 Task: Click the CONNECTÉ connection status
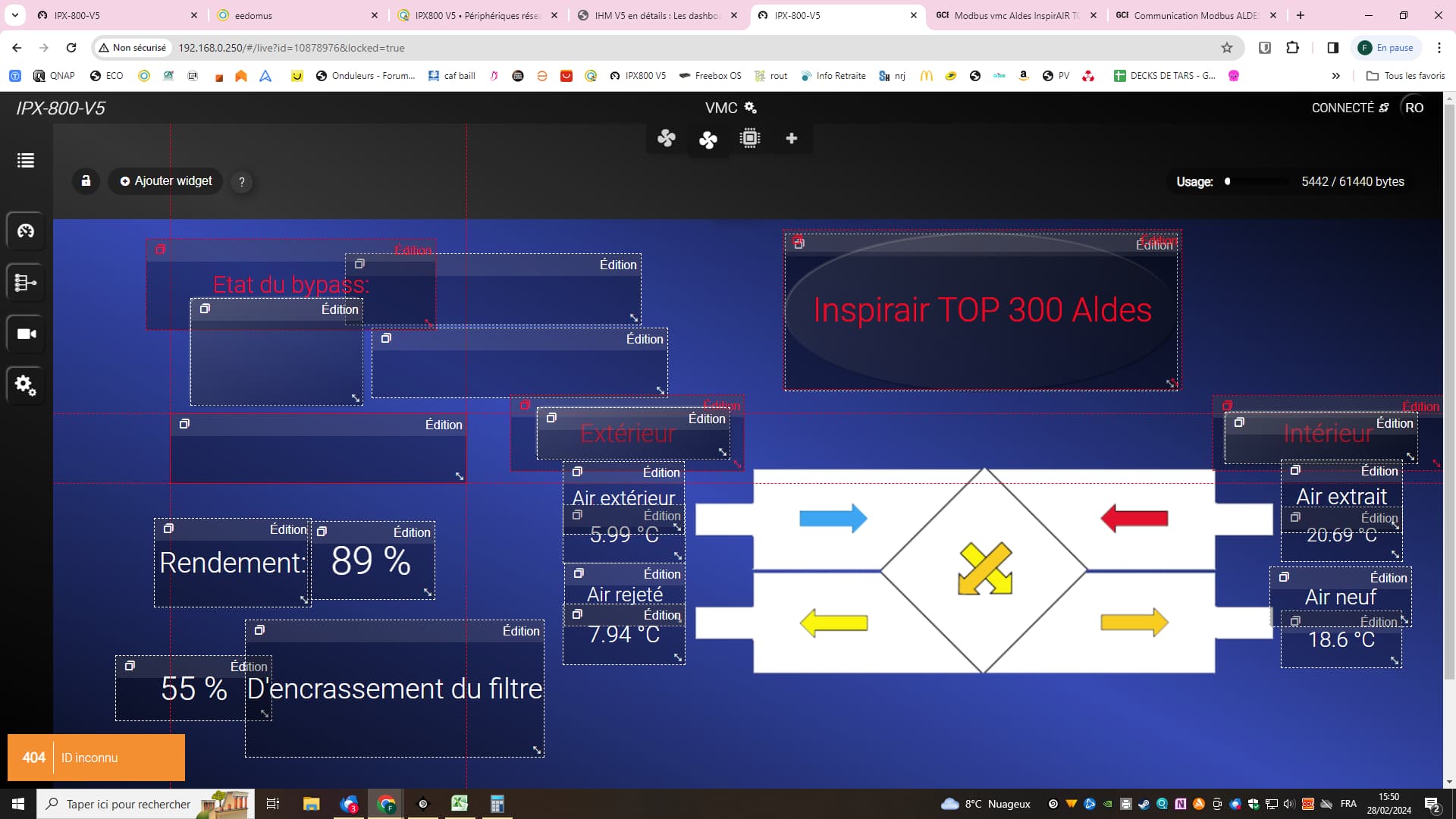tap(1350, 108)
